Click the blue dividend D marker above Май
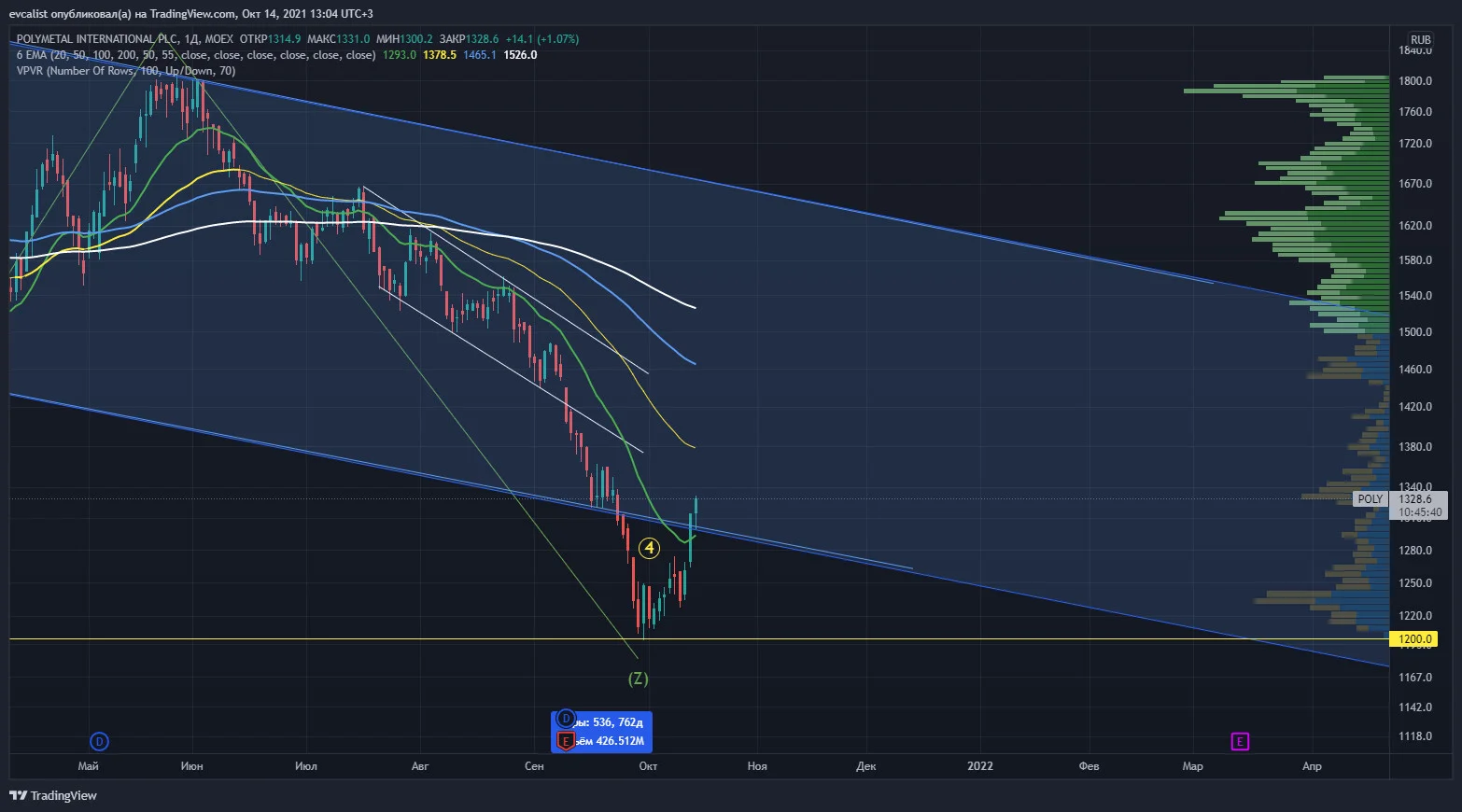1462x812 pixels. [x=99, y=742]
